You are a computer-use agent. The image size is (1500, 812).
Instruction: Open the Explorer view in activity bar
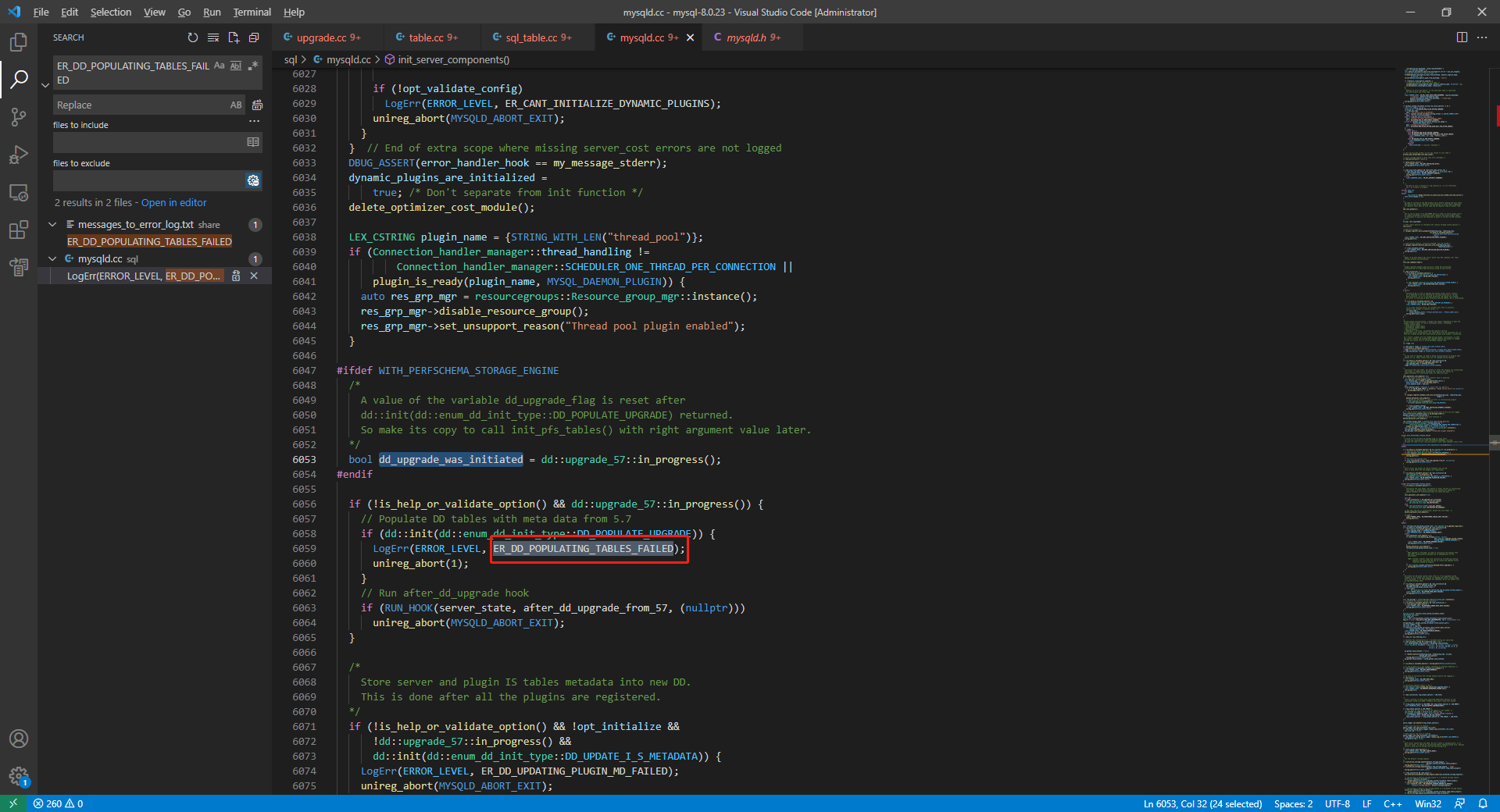19,42
